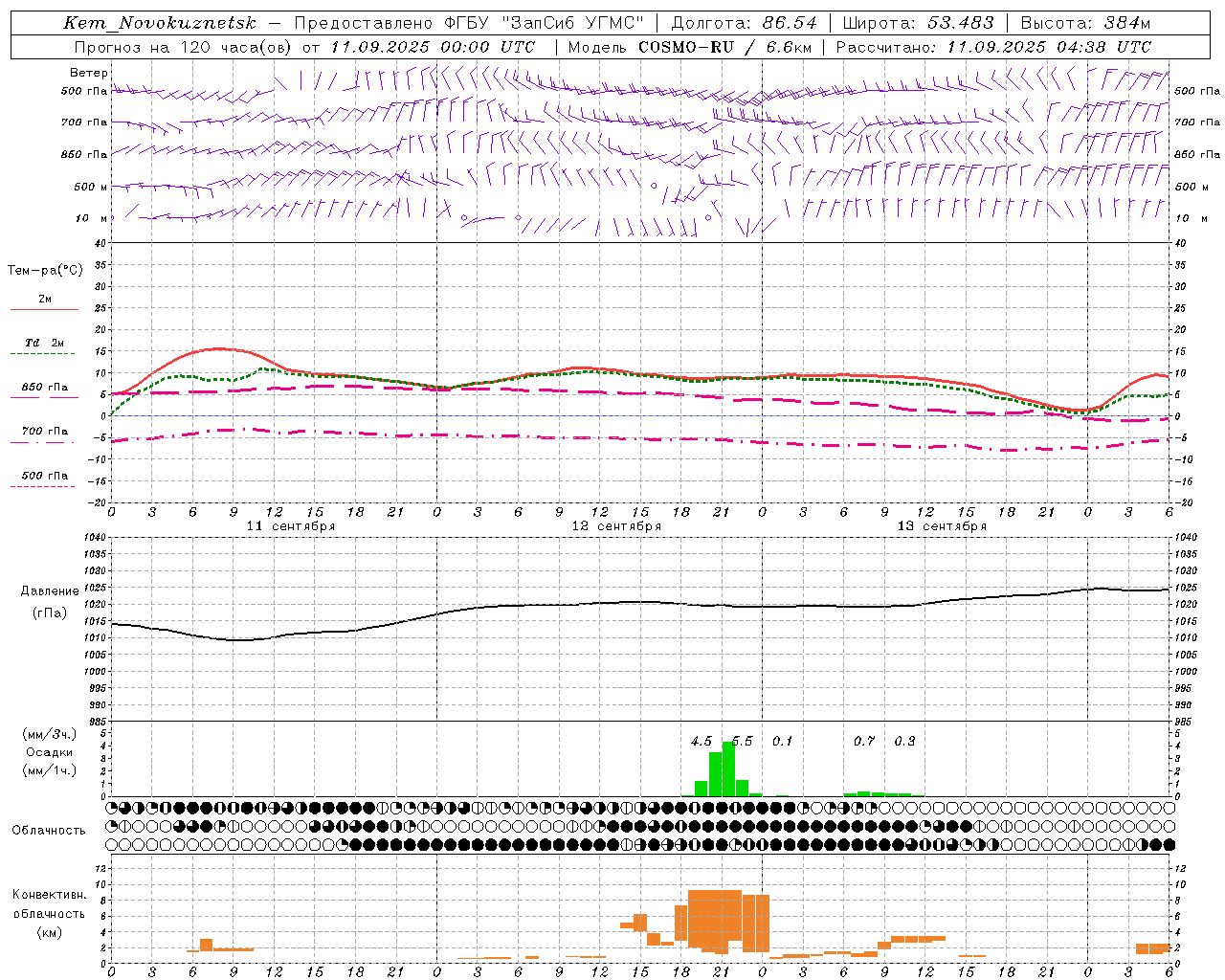Click the 12 сентября date label
1225x980 pixels.
click(616, 526)
